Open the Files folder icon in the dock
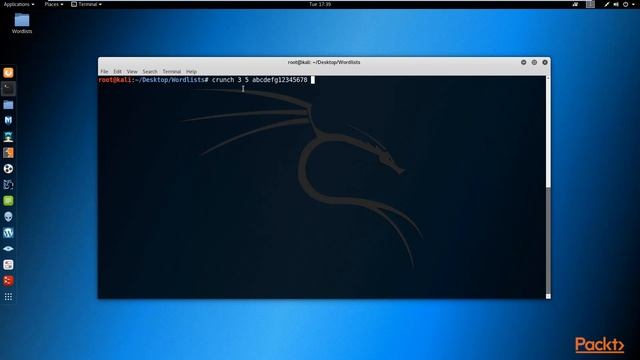Screen dimensions: 640x360 coord(8,105)
